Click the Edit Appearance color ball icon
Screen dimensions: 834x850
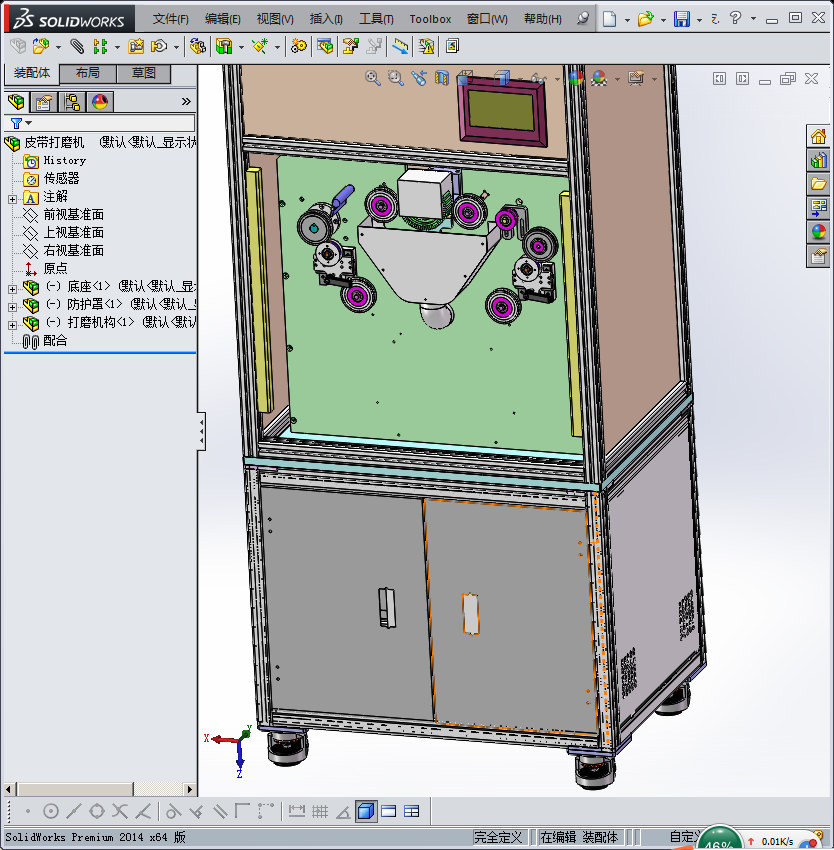576,79
